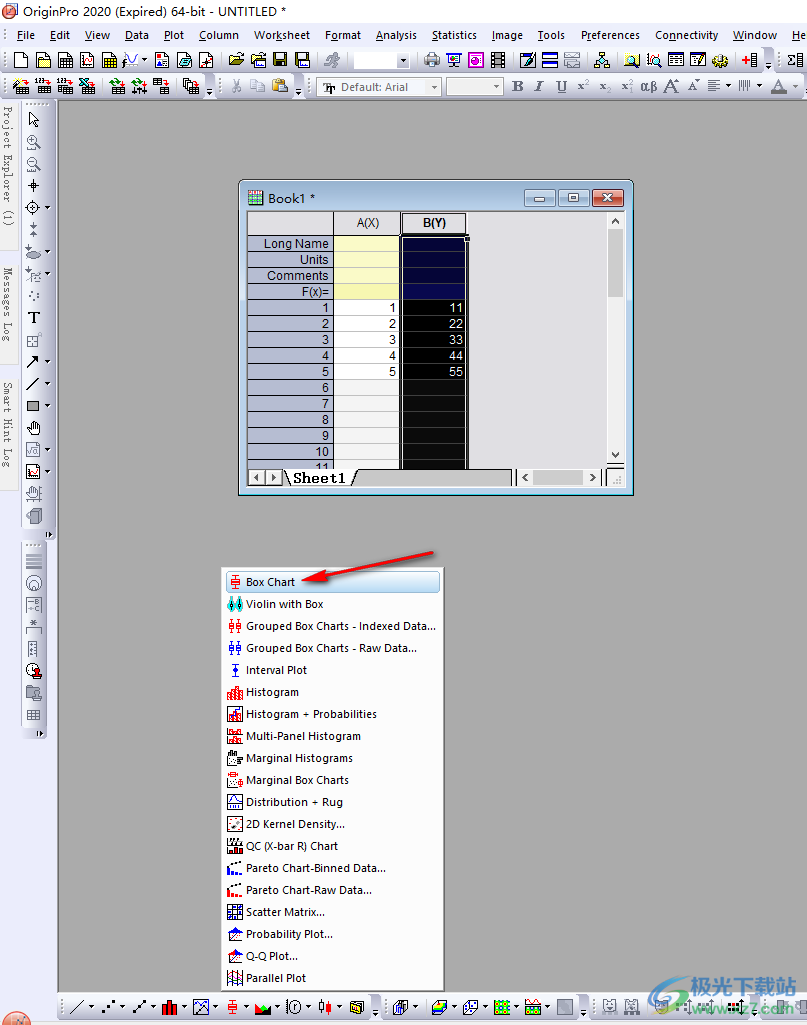Select the Pointer tool in the left toolbar
807x1025 pixels.
(x=34, y=120)
